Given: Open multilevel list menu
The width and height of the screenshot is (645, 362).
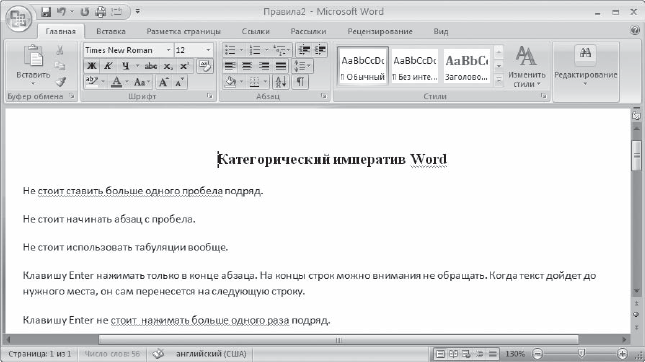Looking at the screenshot, I should pos(282,50).
